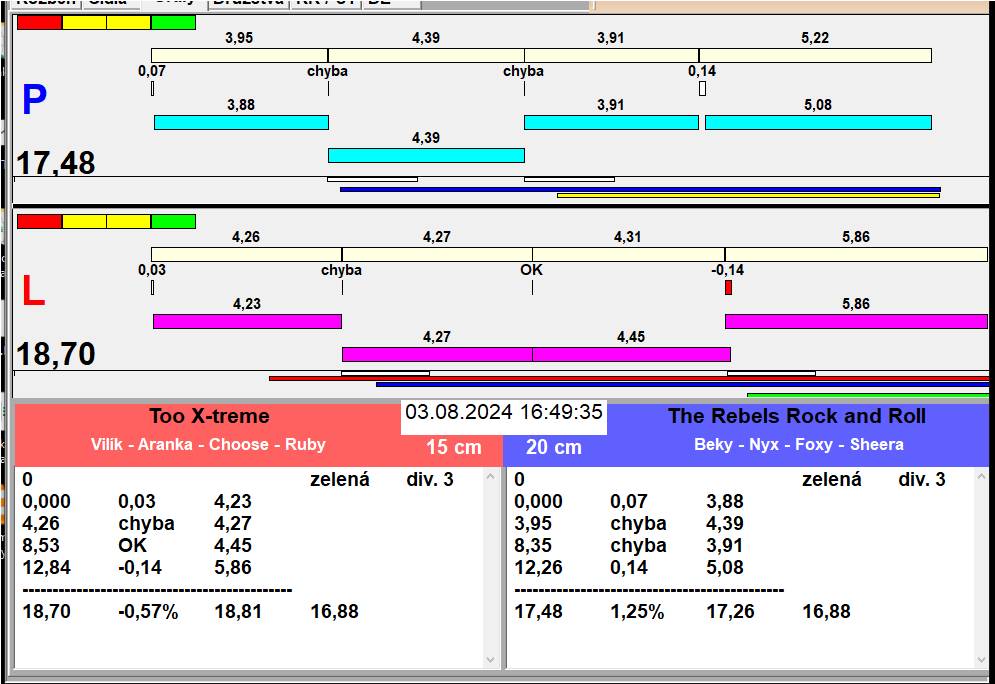Click the red start light in lane P
Image resolution: width=995 pixels, height=684 pixels.
click(39, 22)
